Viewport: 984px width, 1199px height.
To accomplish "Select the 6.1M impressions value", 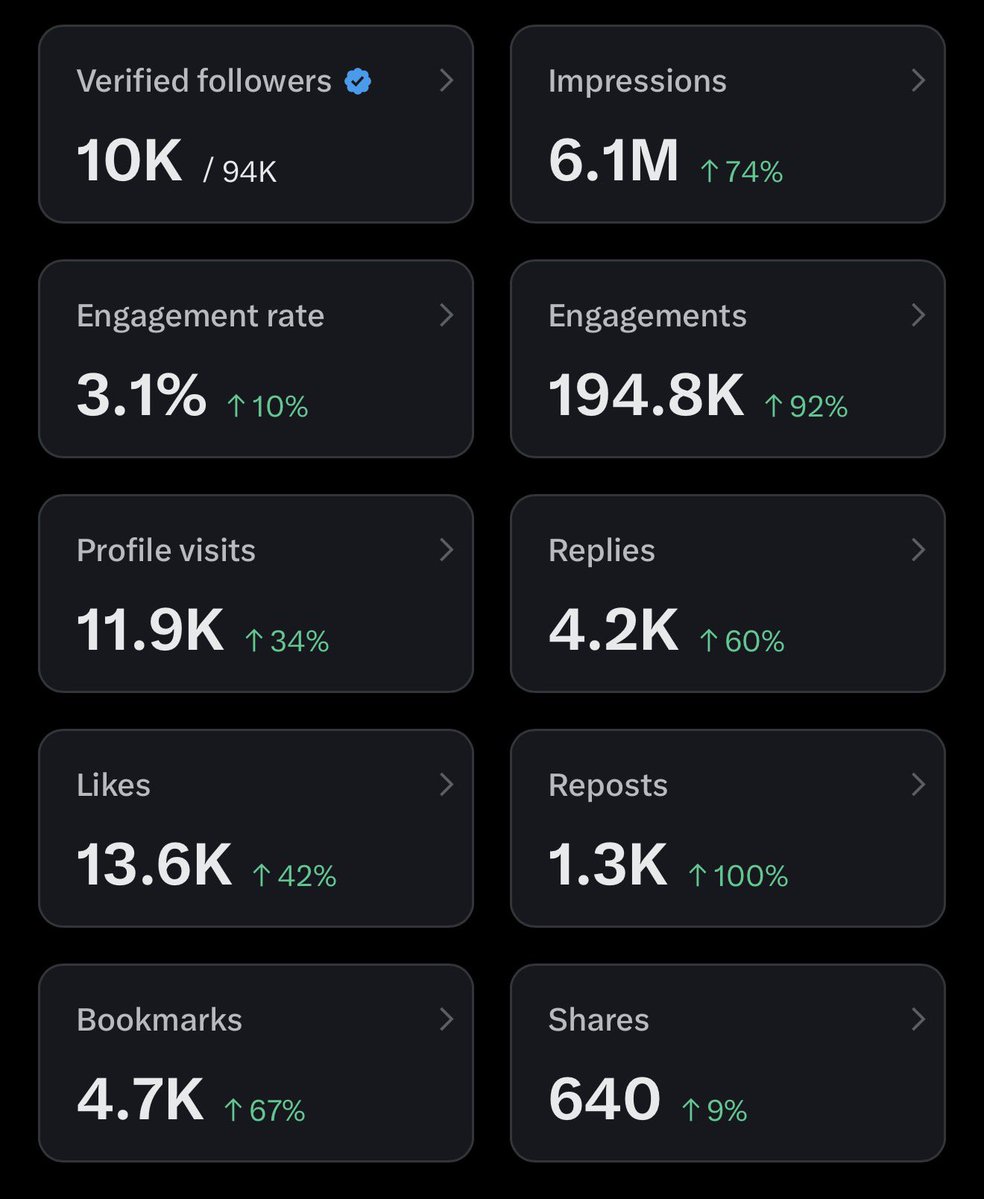I will pos(613,162).
